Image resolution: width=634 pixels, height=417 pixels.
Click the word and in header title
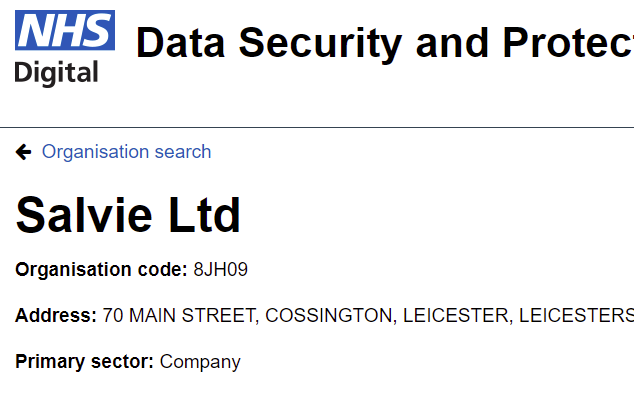click(452, 42)
